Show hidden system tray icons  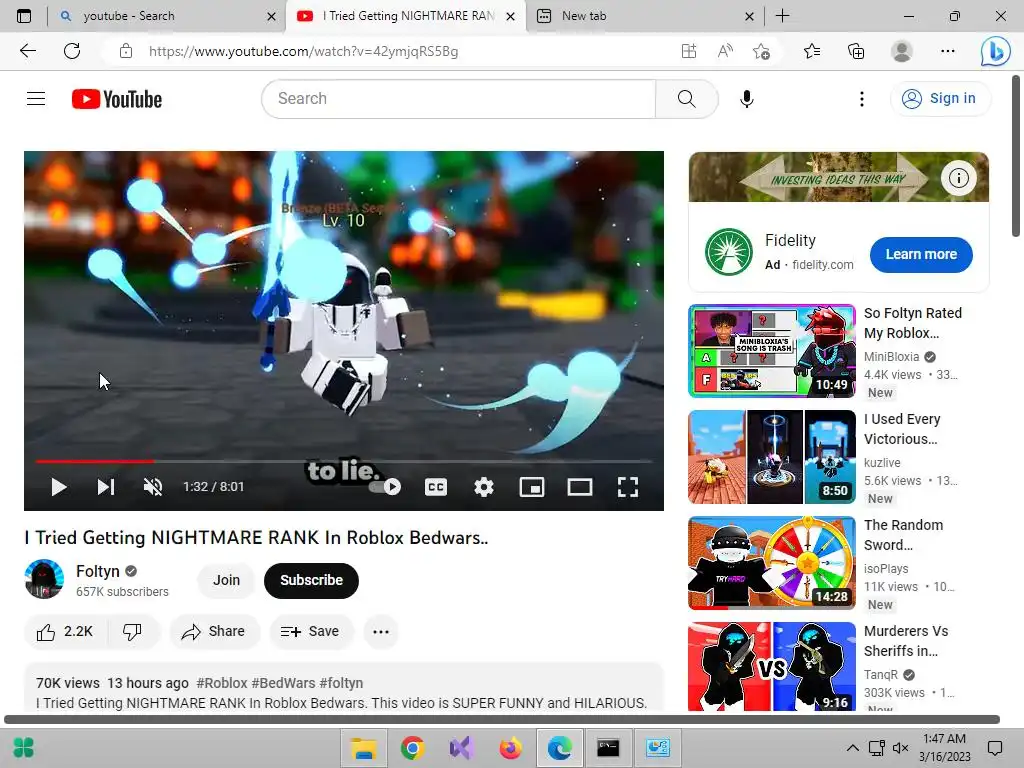pos(853,748)
